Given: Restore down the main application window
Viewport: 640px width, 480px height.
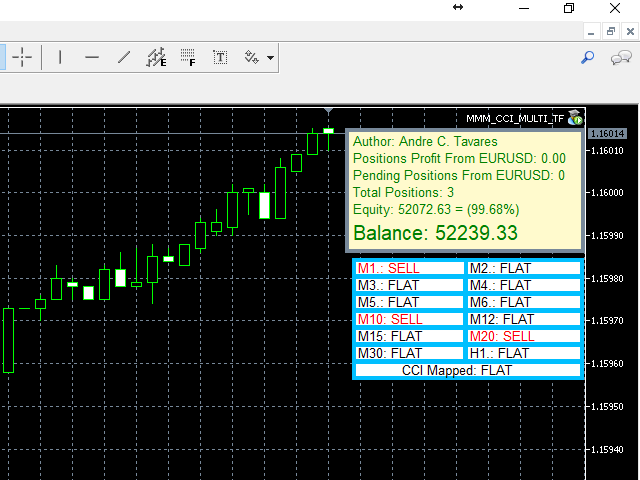Looking at the screenshot, I should click(569, 8).
